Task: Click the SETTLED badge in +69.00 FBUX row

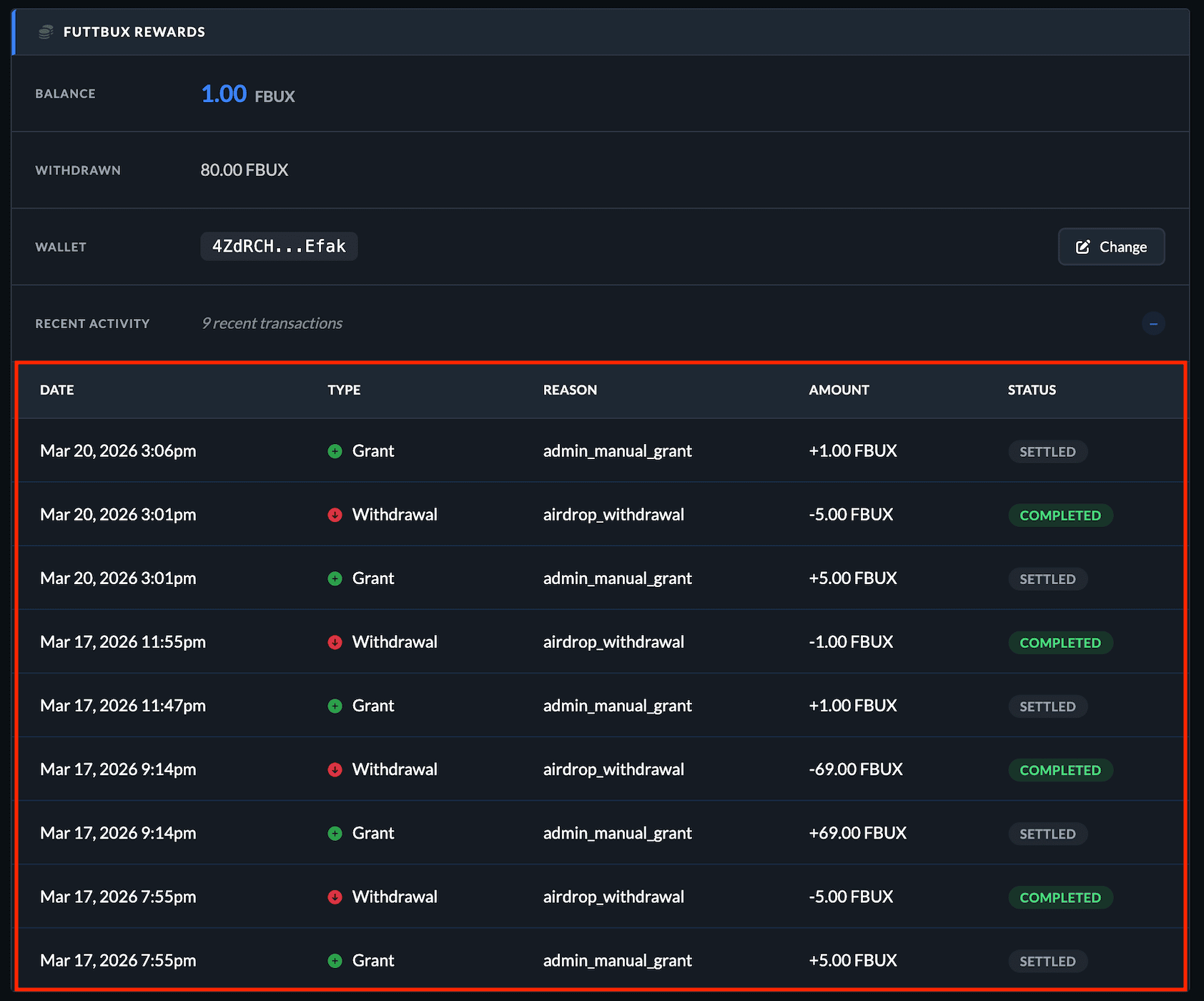Action: point(1047,834)
